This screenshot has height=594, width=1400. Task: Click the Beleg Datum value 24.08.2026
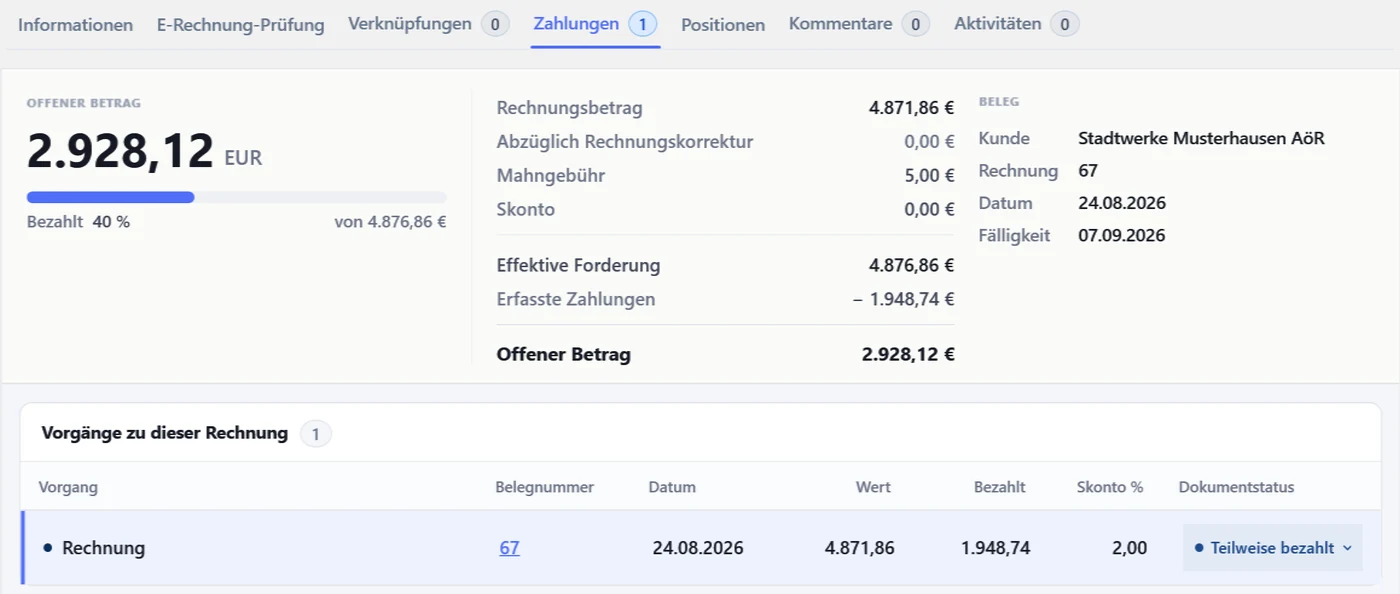pyautogui.click(x=1122, y=203)
